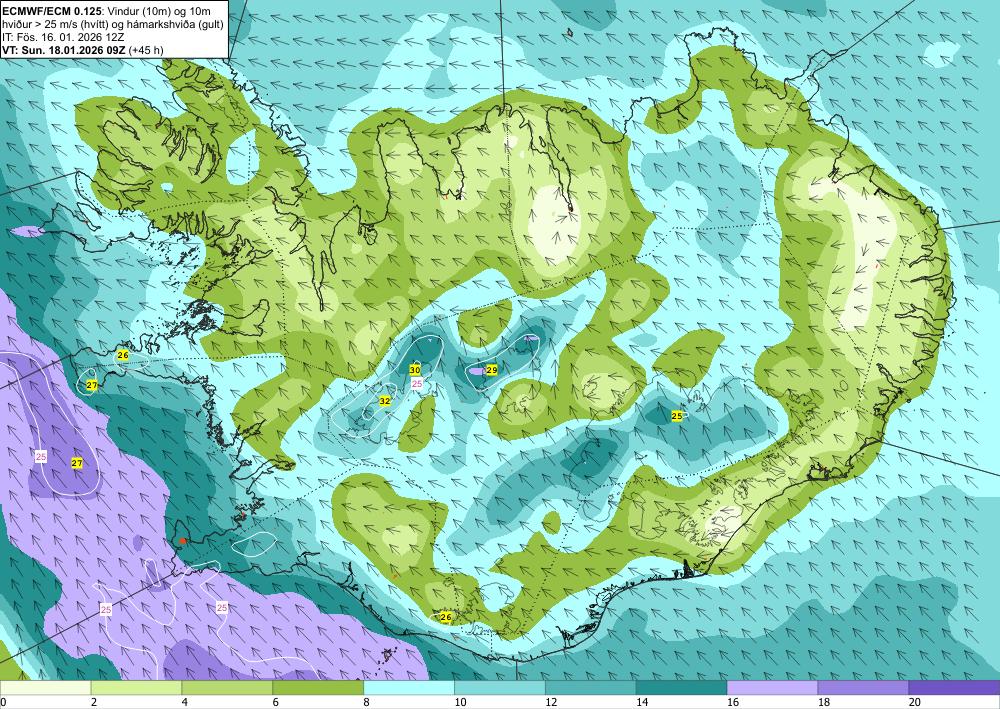Click the title line 'ECMWF/ECM 0.125: Vindur (10m) og 10m'
The height and width of the screenshot is (709, 1000).
[x=105, y=11]
